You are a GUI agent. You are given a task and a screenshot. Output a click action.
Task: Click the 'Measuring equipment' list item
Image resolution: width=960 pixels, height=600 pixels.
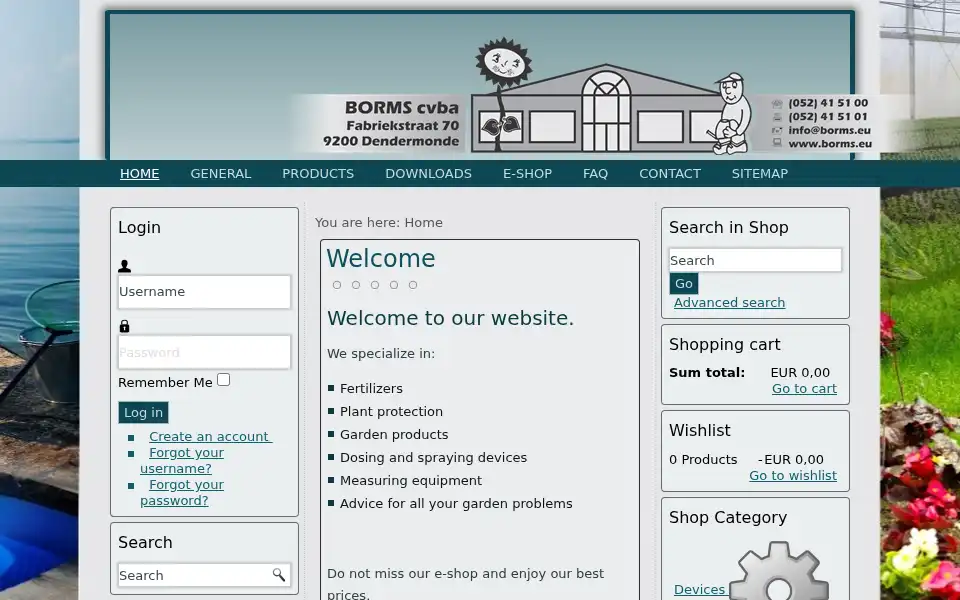411,481
